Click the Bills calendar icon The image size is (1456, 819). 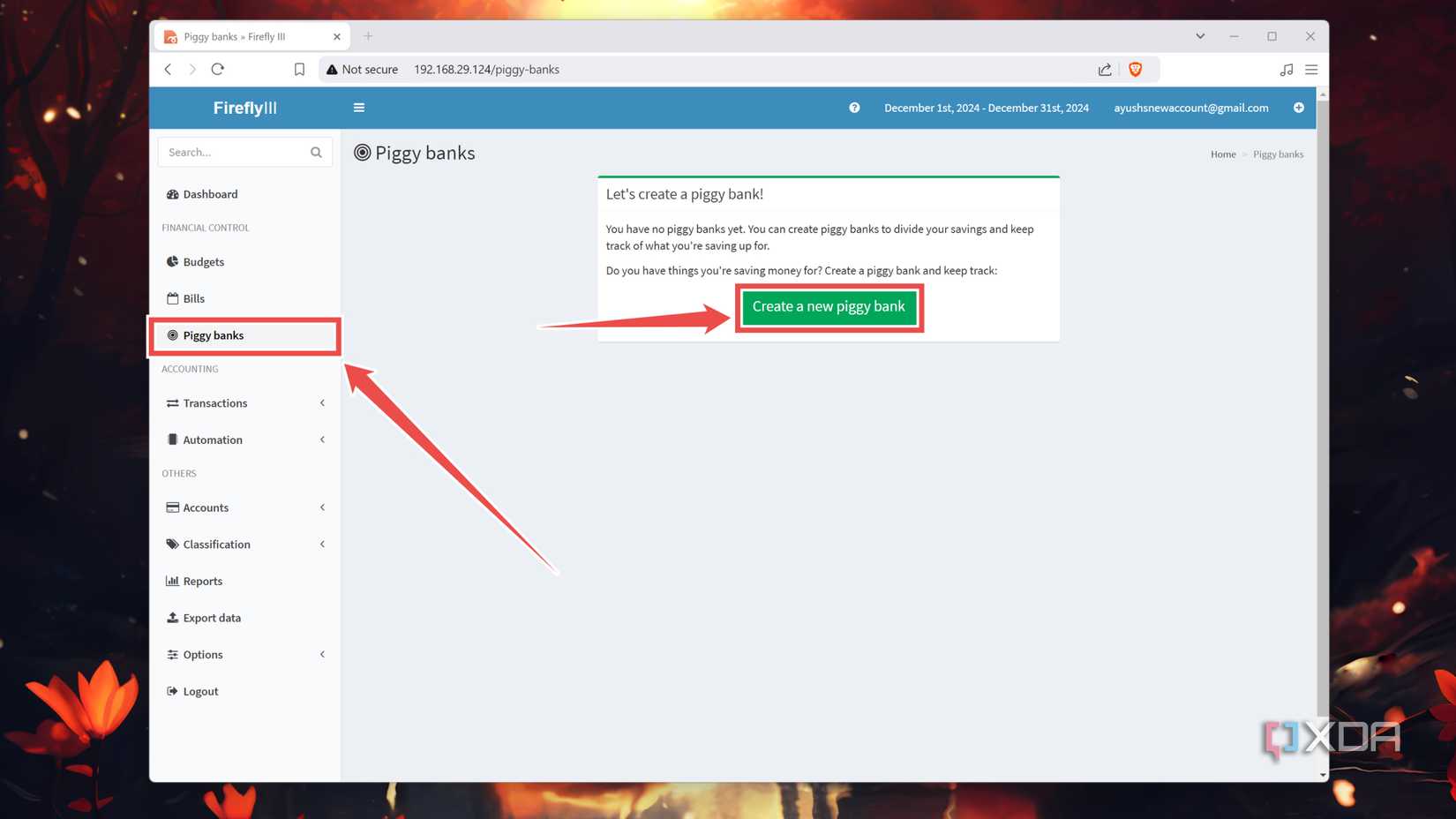point(173,298)
